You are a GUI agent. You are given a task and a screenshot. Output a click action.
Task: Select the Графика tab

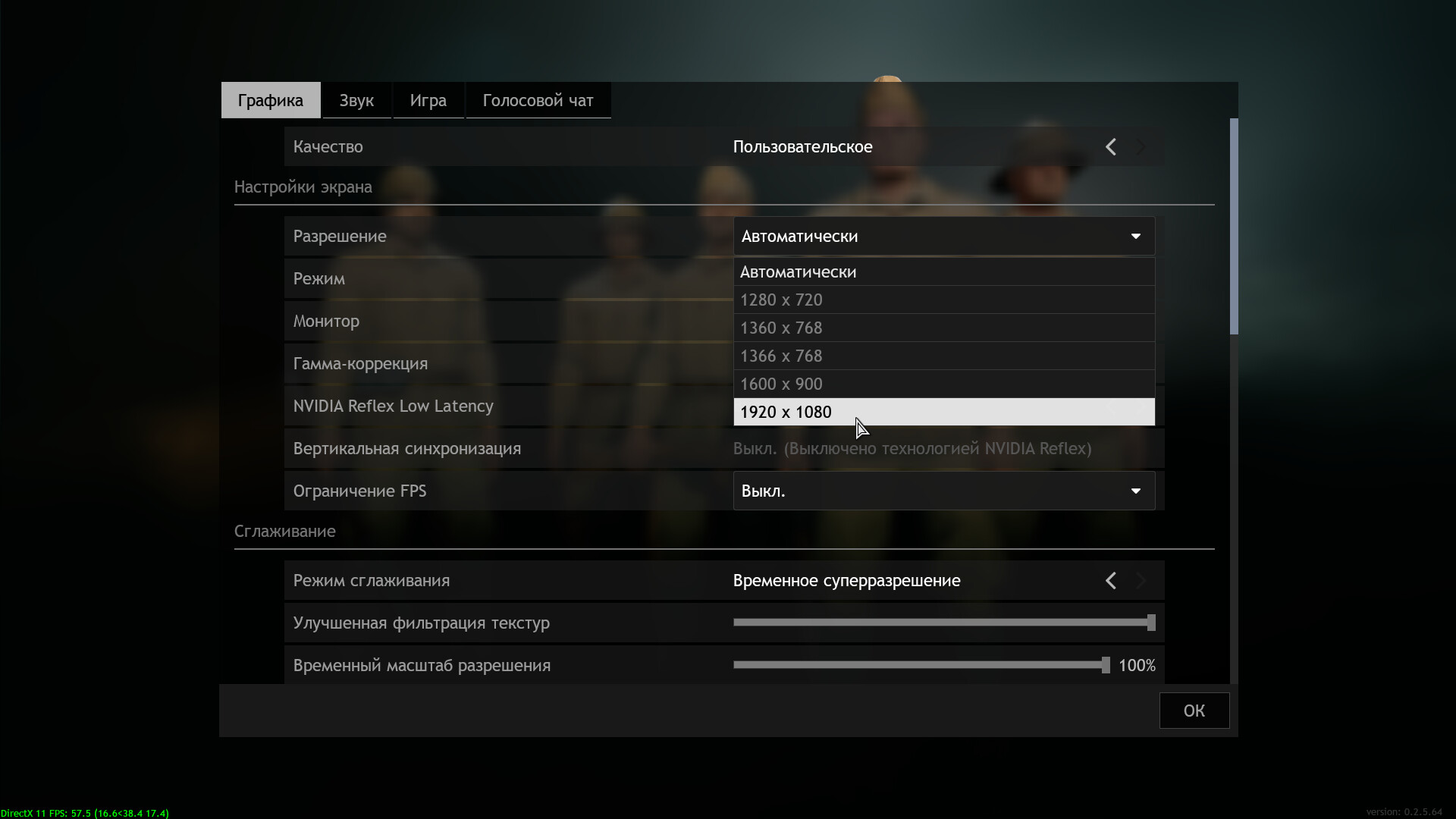(x=271, y=101)
